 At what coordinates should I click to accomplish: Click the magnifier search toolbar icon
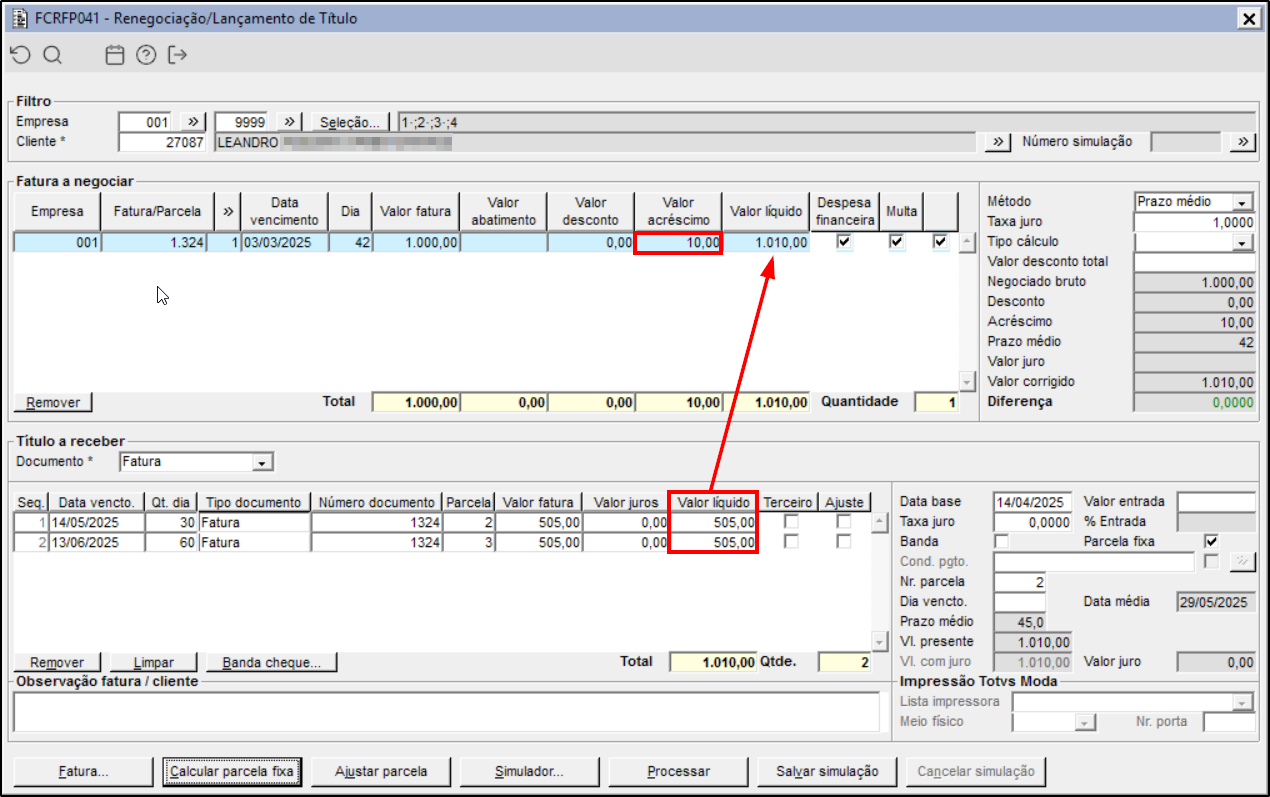[52, 55]
